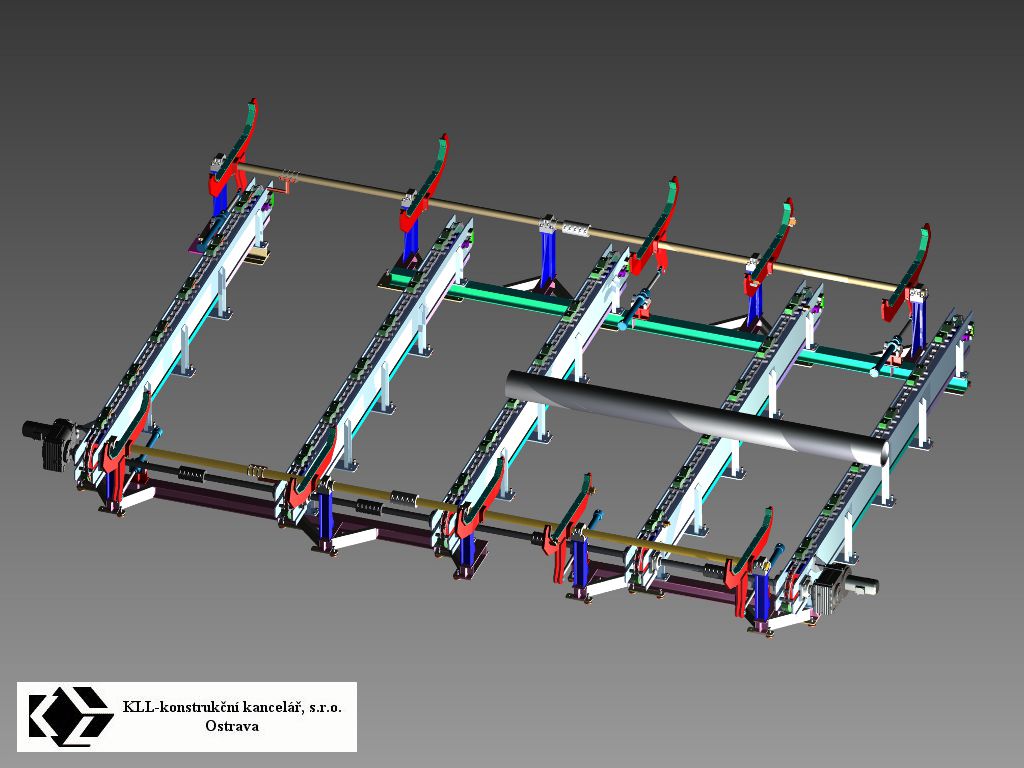The height and width of the screenshot is (768, 1024).
Task: Pick the large grey pipe in the model
Action: pos(697,417)
